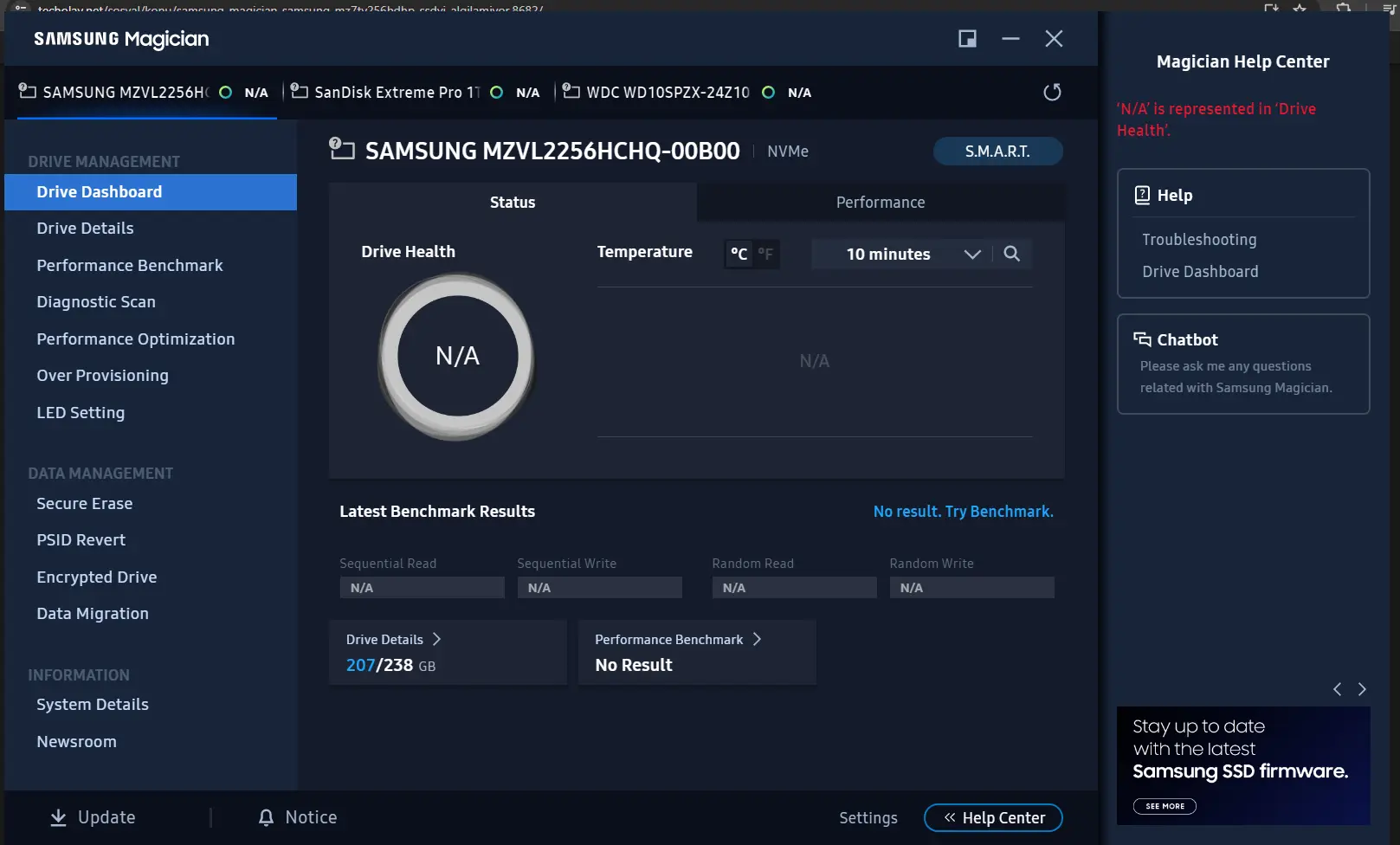Click the drive icon of SanDisk Extreme Pro tab
This screenshot has height=845, width=1400.
300,91
